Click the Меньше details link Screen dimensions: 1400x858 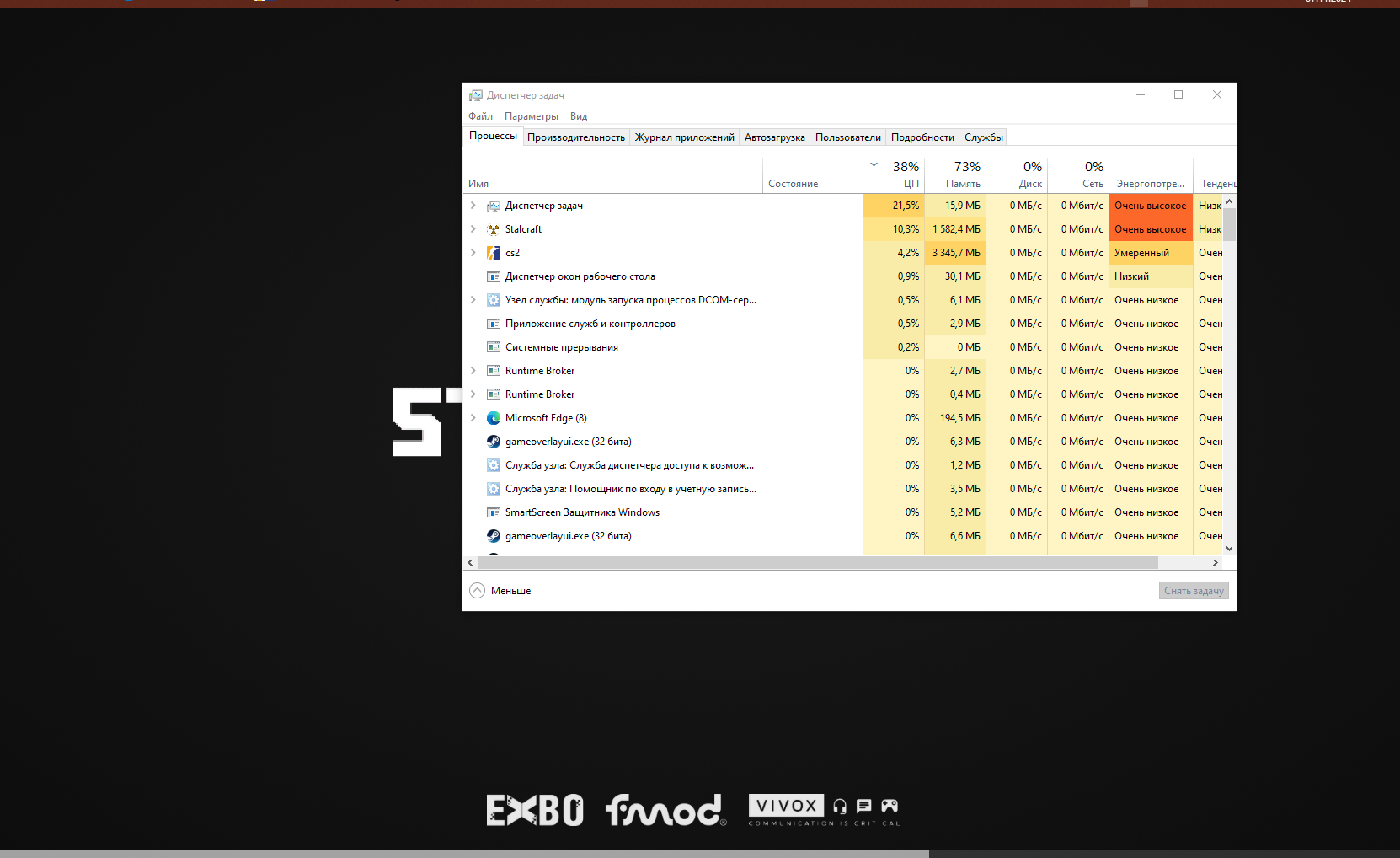511,591
